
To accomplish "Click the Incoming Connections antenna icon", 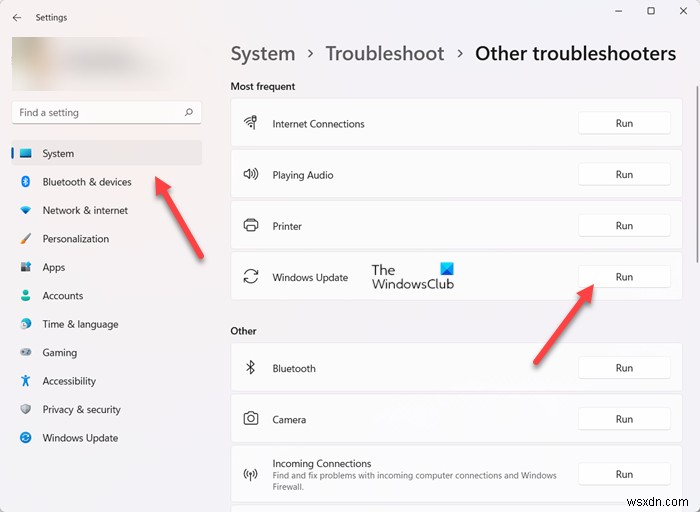I will 250,474.
